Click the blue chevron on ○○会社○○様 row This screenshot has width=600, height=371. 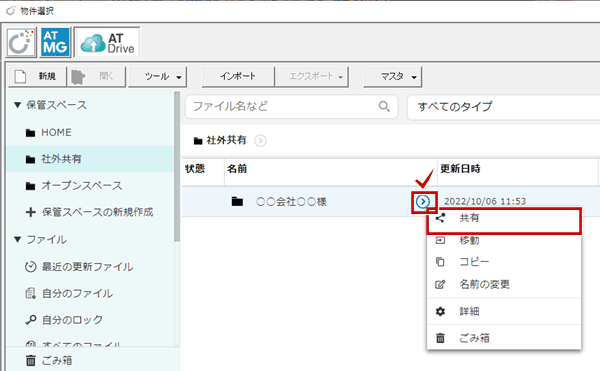click(423, 202)
